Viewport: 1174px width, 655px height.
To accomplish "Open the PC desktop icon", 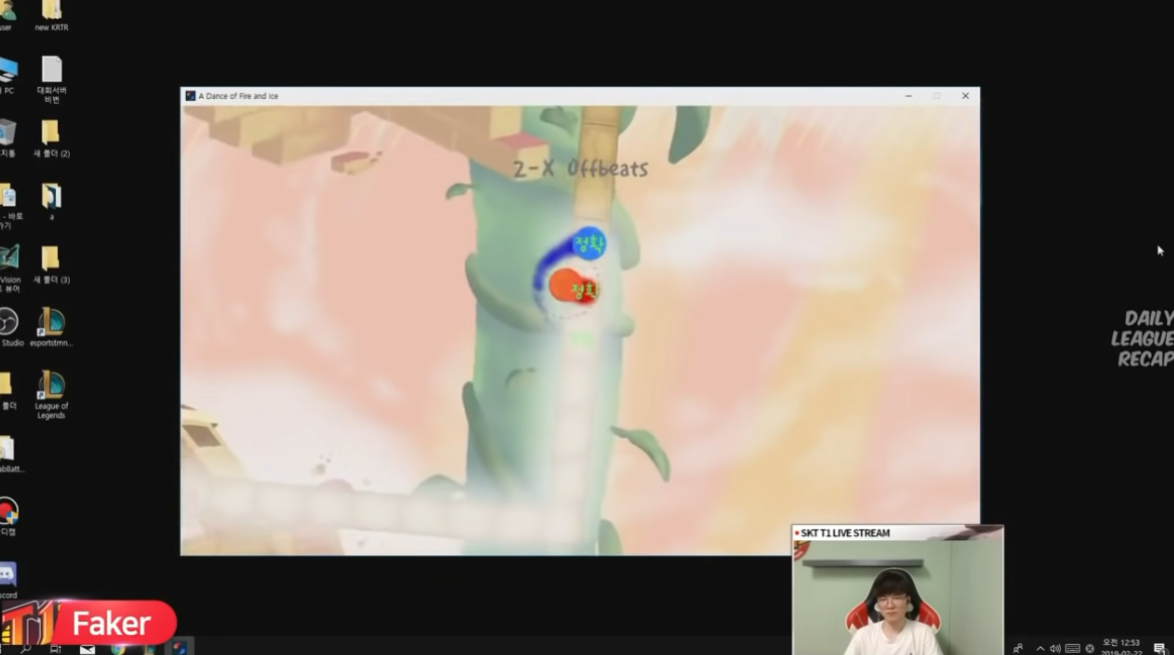I will click(x=8, y=75).
